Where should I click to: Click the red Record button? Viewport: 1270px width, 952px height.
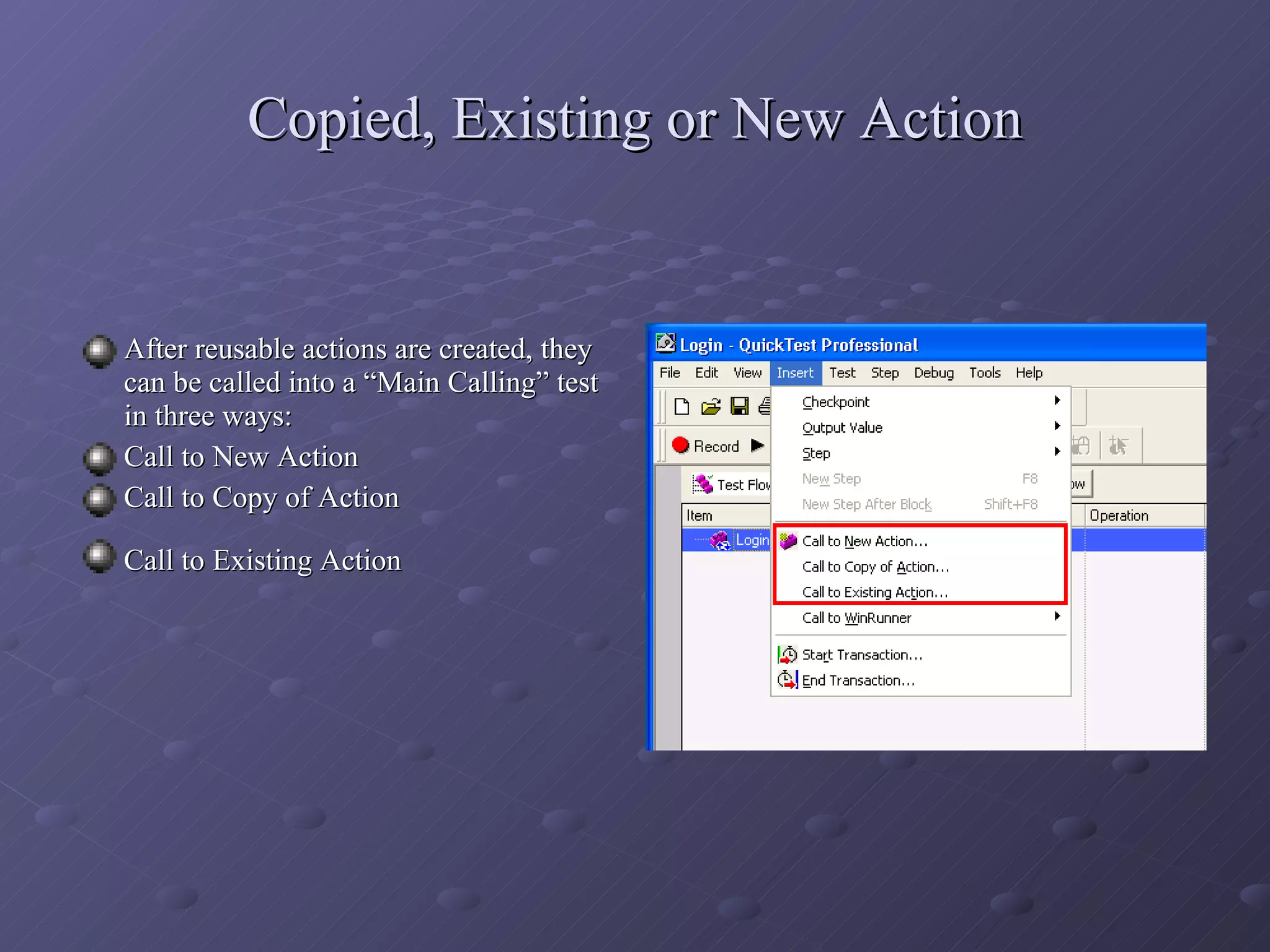680,446
